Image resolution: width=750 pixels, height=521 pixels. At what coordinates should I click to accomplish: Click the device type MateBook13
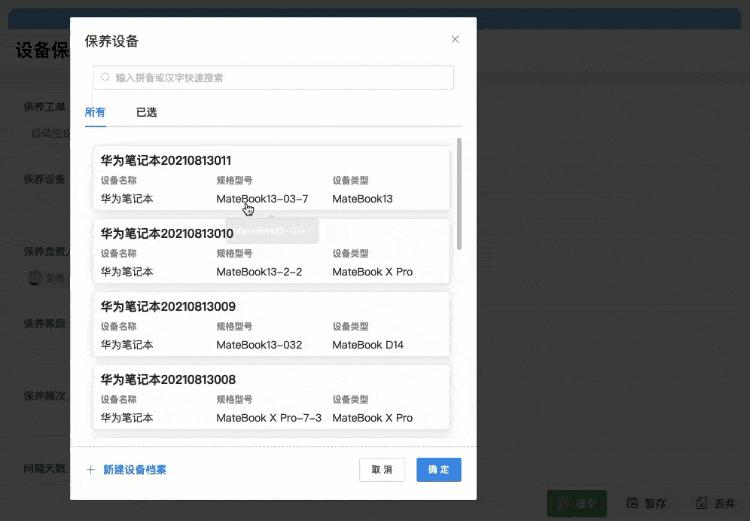click(363, 199)
